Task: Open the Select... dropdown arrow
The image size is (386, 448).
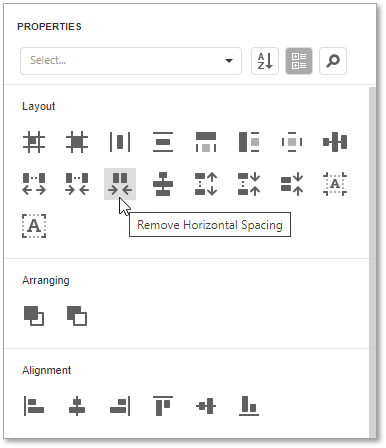Action: pos(229,61)
